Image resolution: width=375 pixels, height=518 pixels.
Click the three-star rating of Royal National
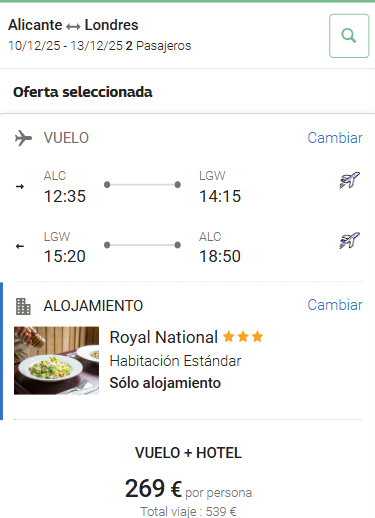[243, 337]
